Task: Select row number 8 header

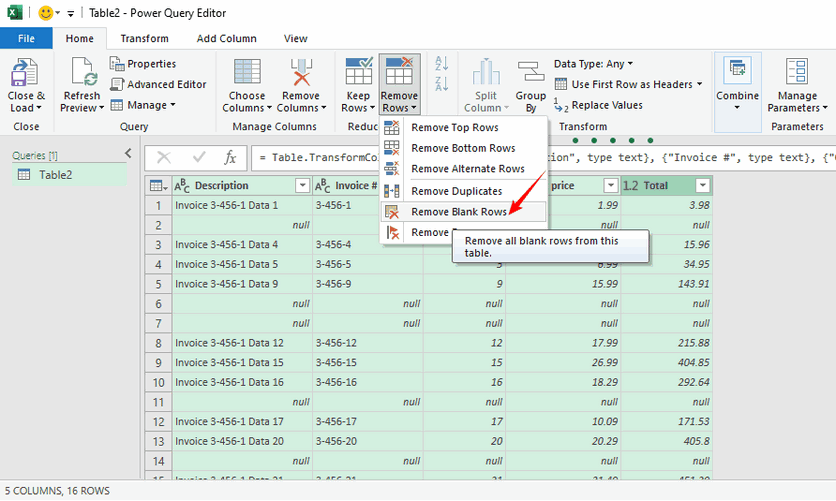Action: coord(158,343)
